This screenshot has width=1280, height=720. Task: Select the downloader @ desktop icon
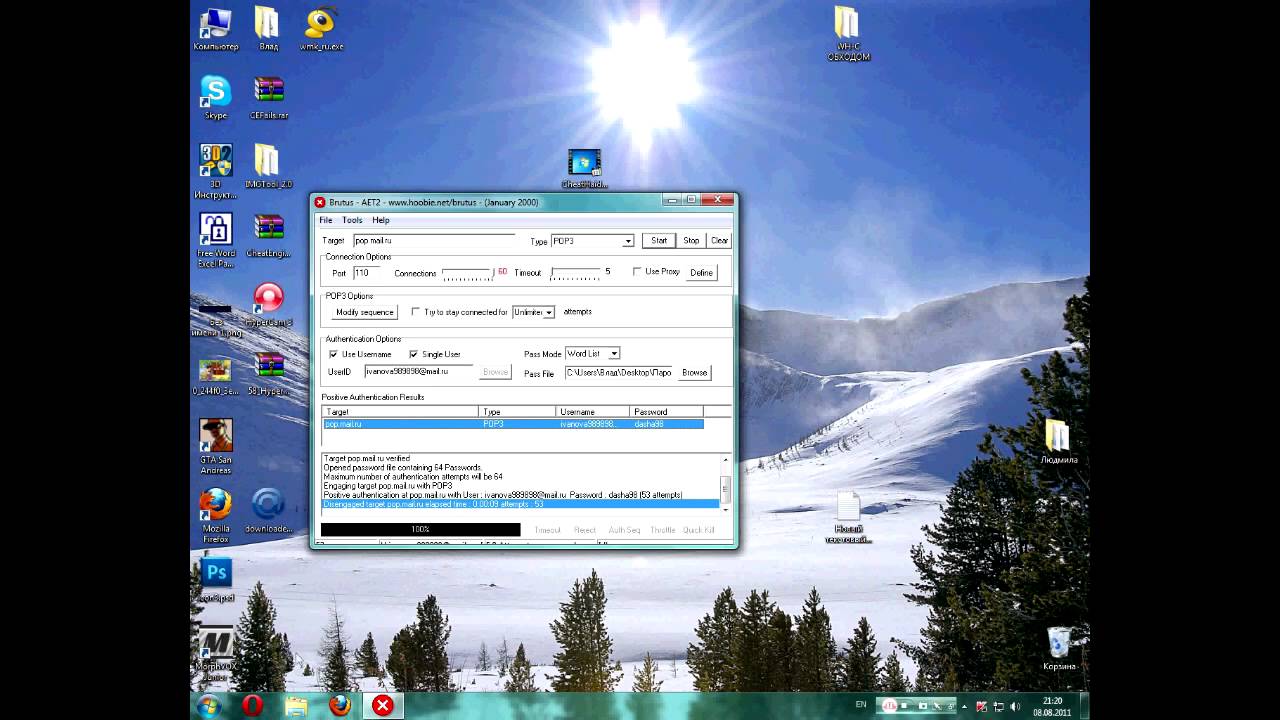[268, 510]
